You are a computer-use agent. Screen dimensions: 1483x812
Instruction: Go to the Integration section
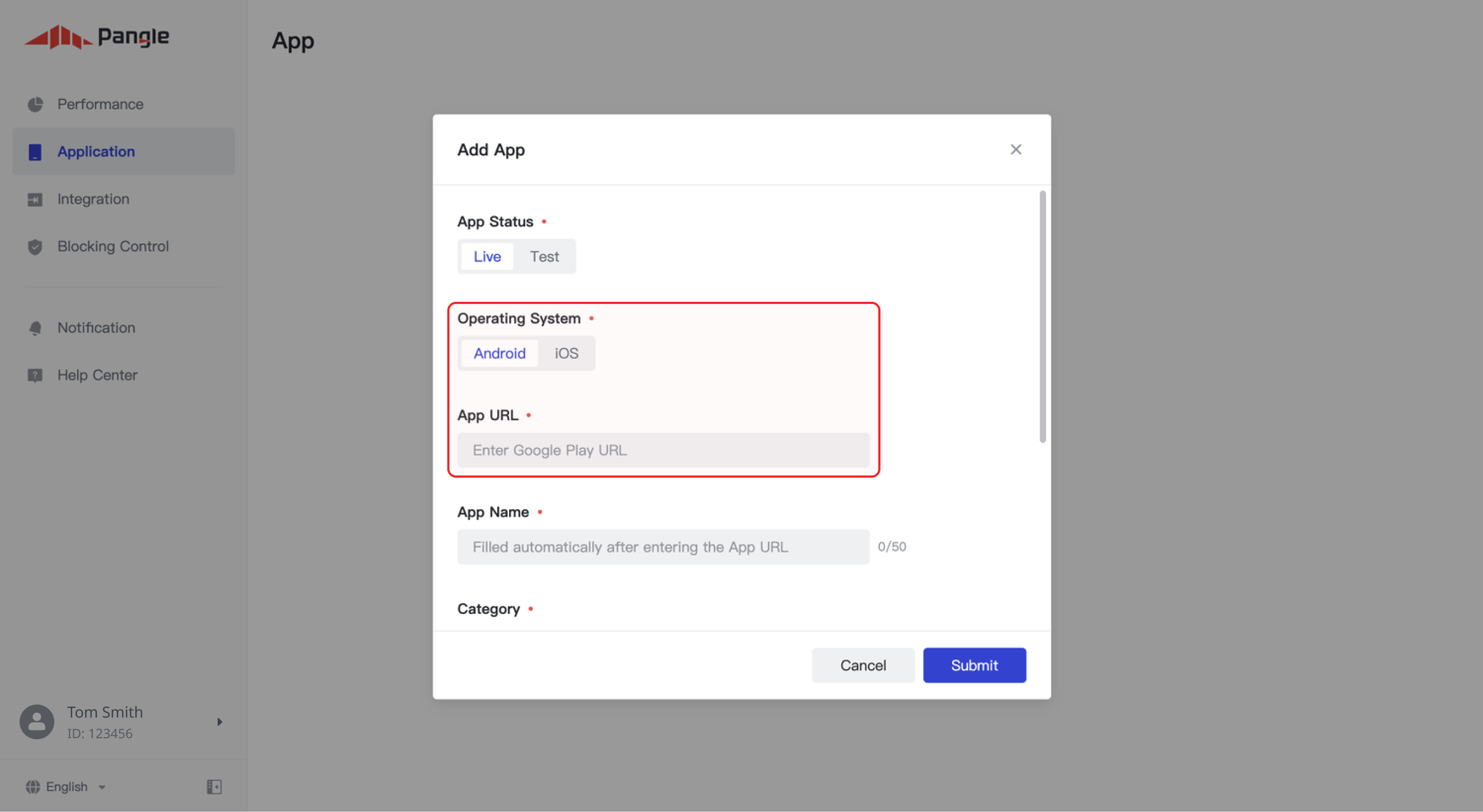(123, 199)
